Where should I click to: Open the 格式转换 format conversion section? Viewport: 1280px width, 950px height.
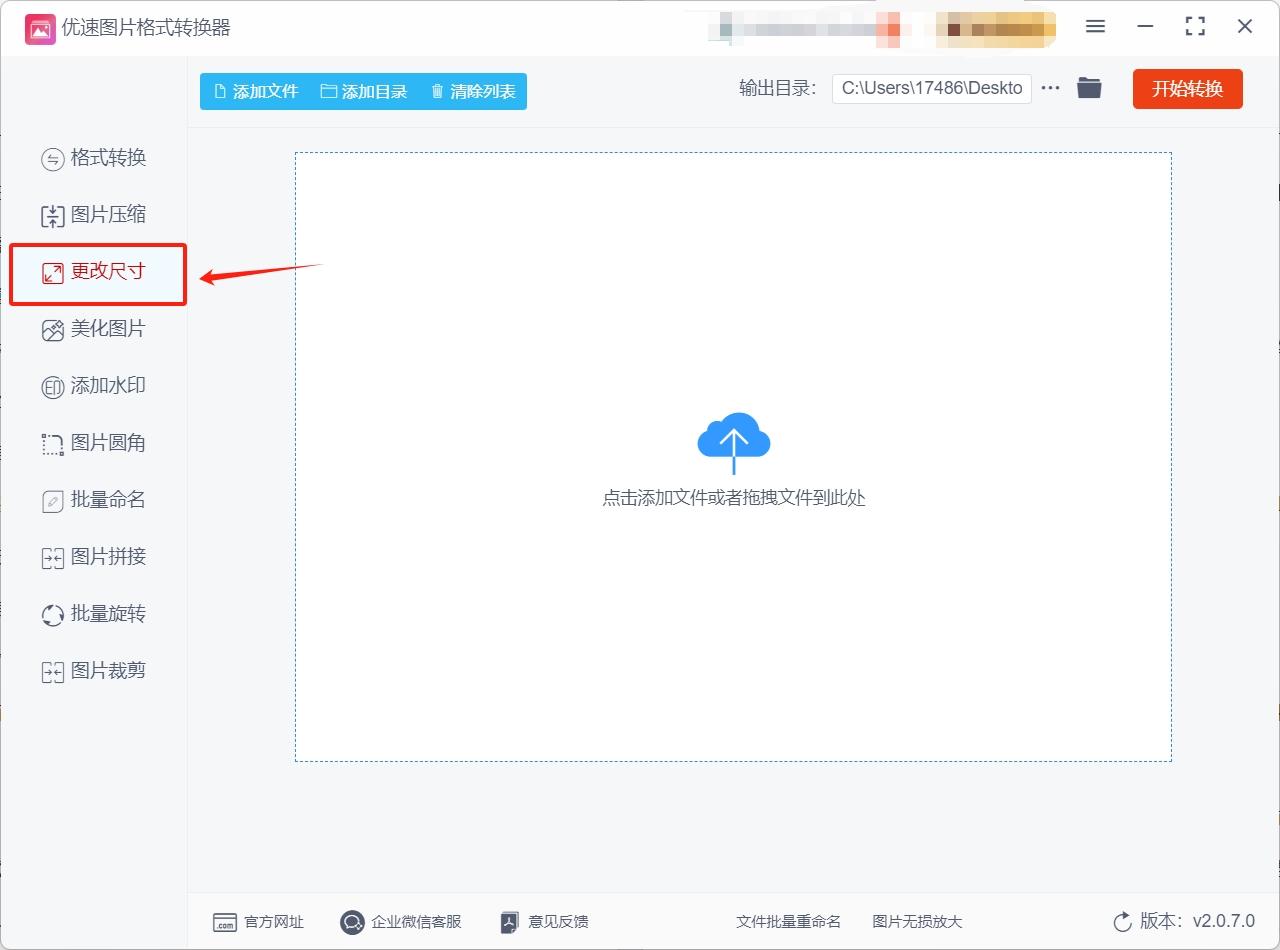pyautogui.click(x=94, y=158)
